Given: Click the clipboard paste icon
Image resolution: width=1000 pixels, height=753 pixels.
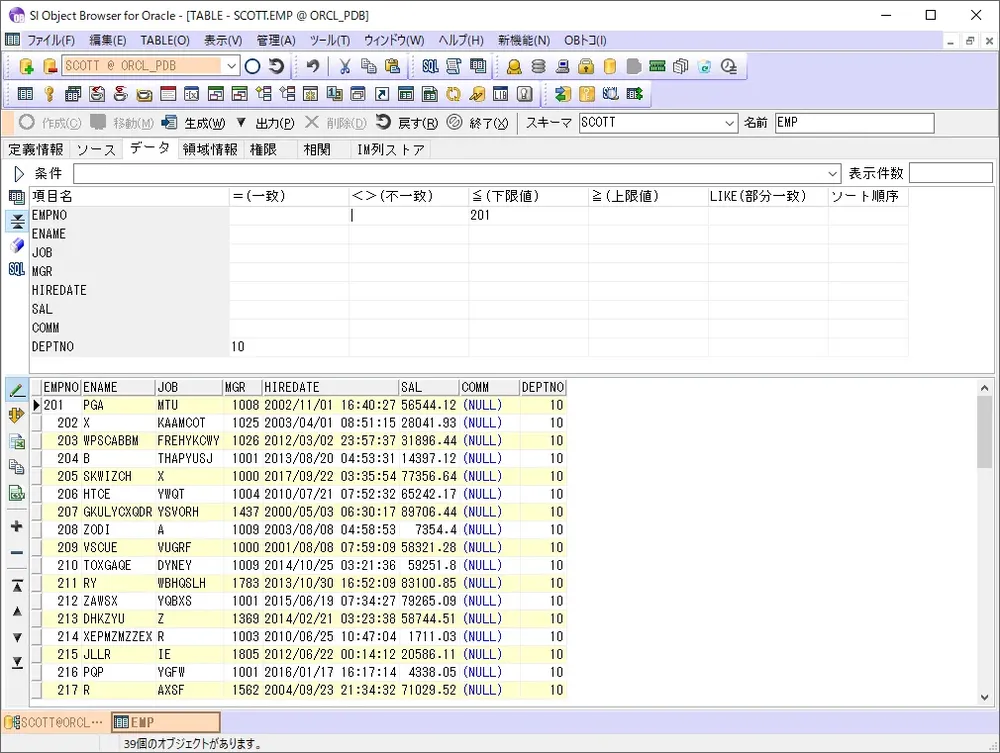Looking at the screenshot, I should (x=392, y=66).
